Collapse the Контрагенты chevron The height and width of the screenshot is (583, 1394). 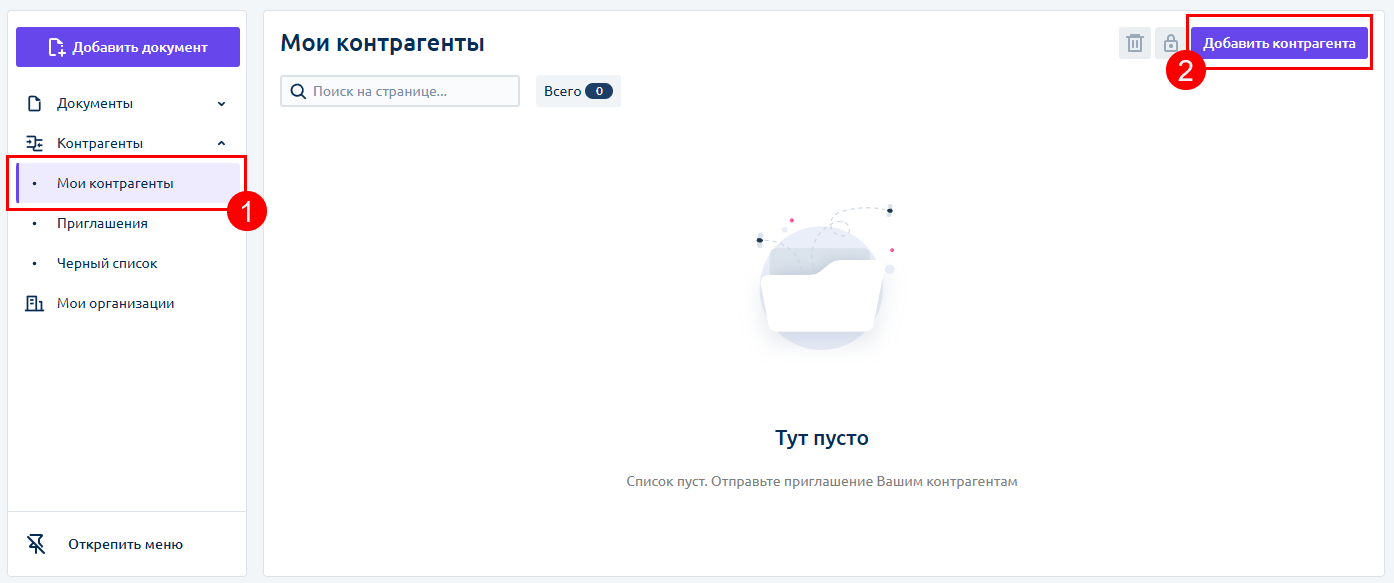(222, 143)
